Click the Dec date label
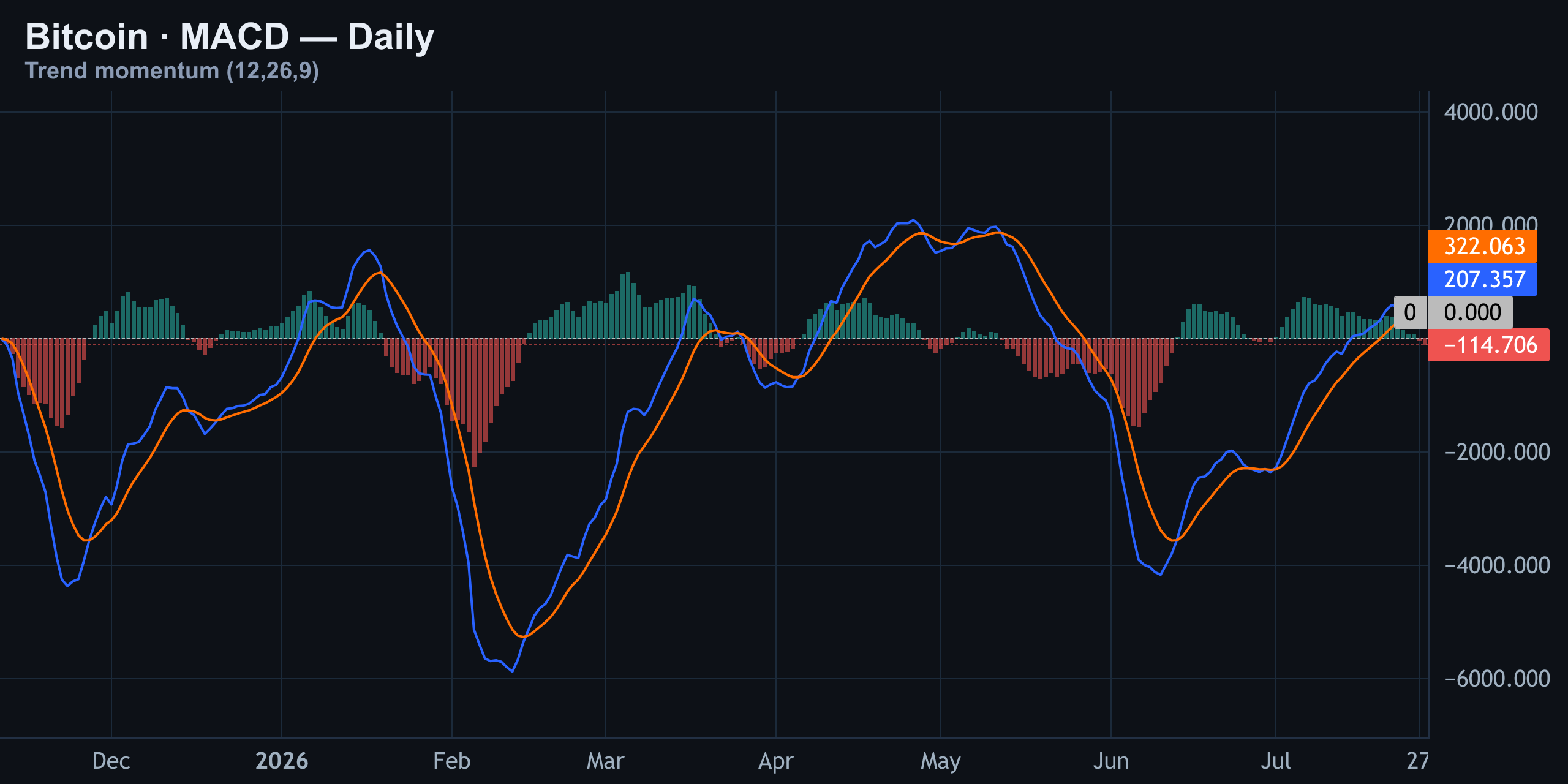1568x784 pixels. pyautogui.click(x=111, y=761)
